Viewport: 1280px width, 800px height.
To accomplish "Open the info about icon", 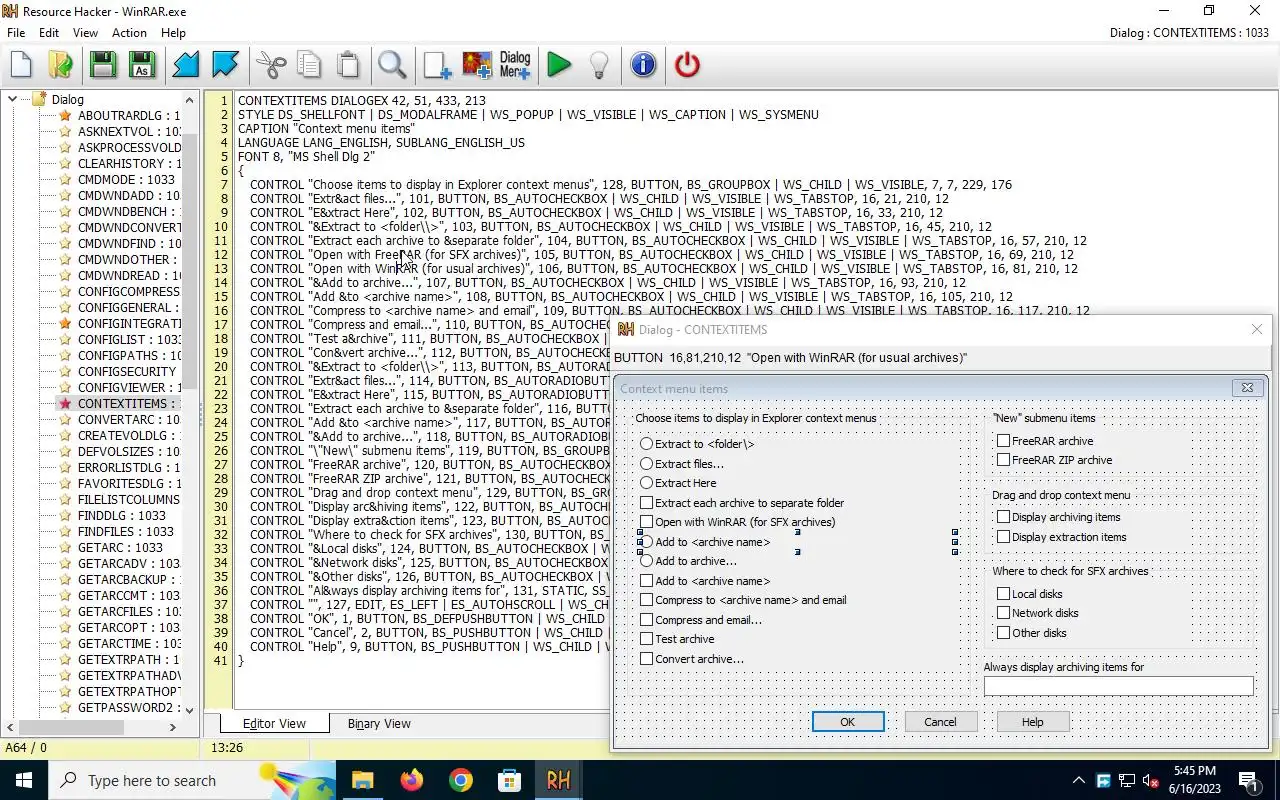I will pos(643,65).
